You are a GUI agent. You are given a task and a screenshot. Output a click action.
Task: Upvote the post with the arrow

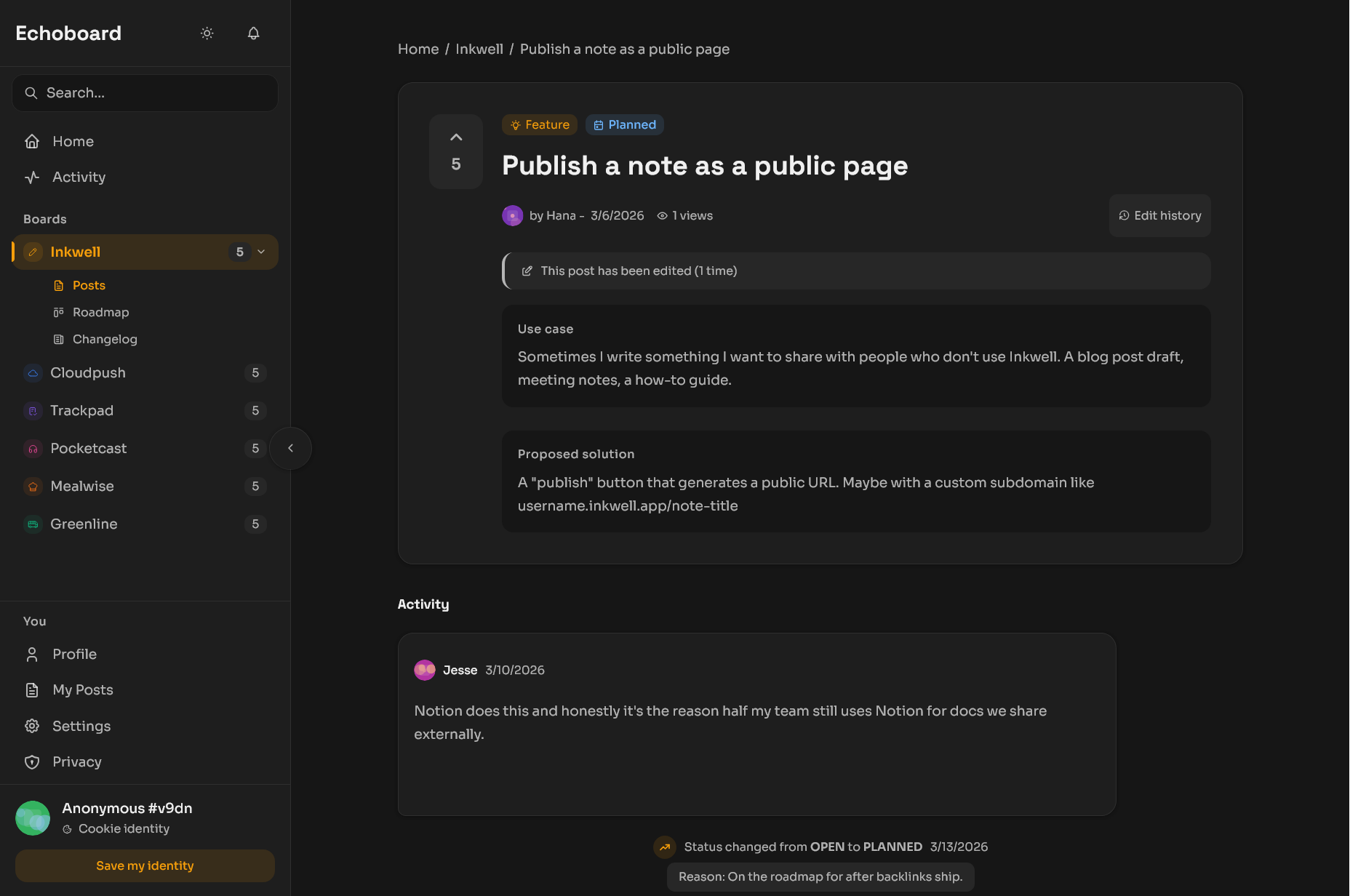[456, 137]
